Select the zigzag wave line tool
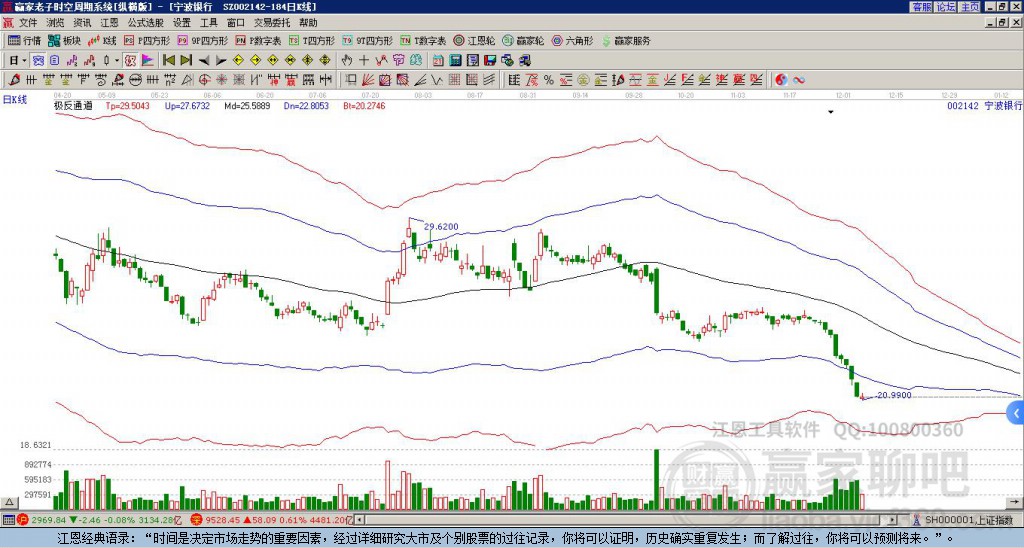This screenshot has height=548, width=1024. pyautogui.click(x=436, y=80)
